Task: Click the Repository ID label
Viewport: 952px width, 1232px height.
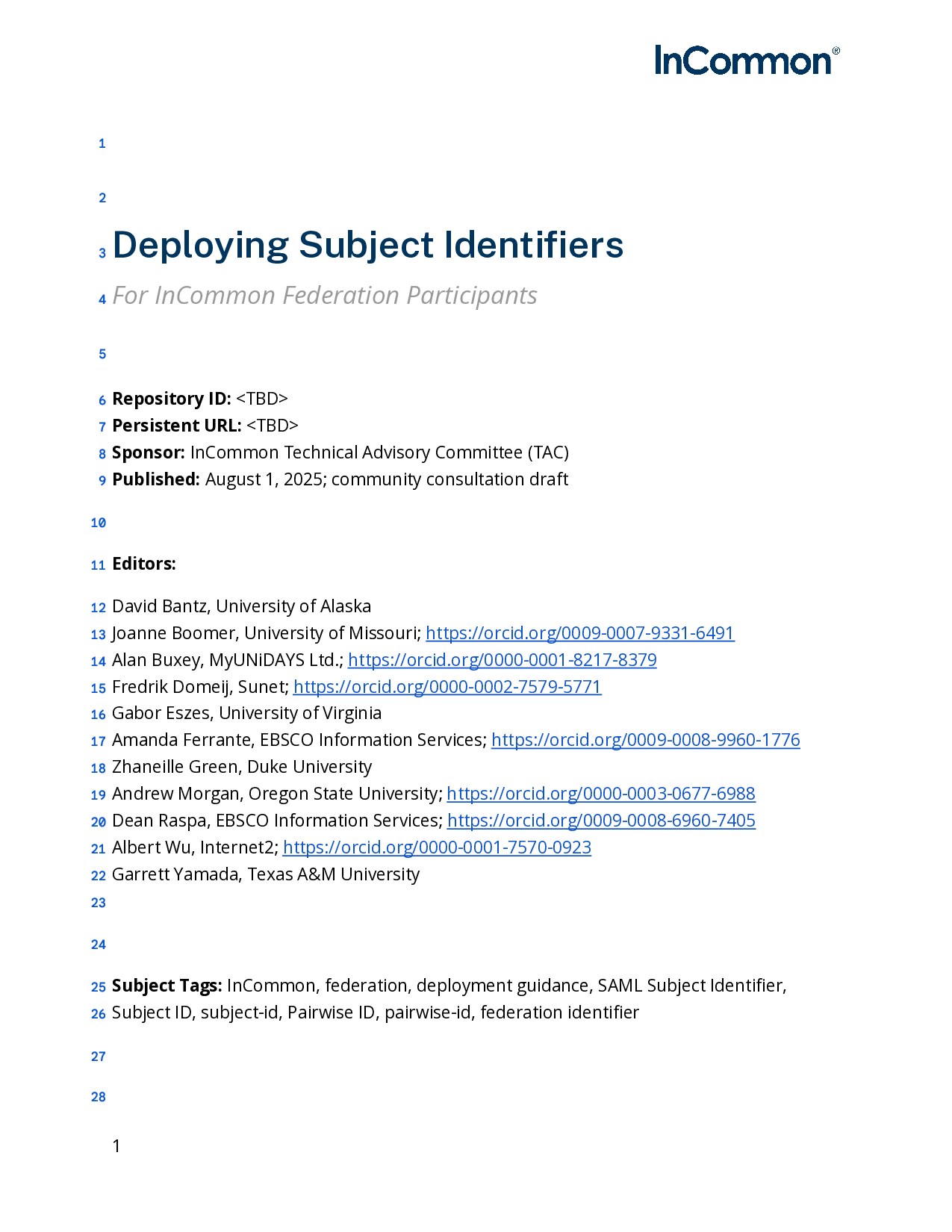Action: point(172,399)
